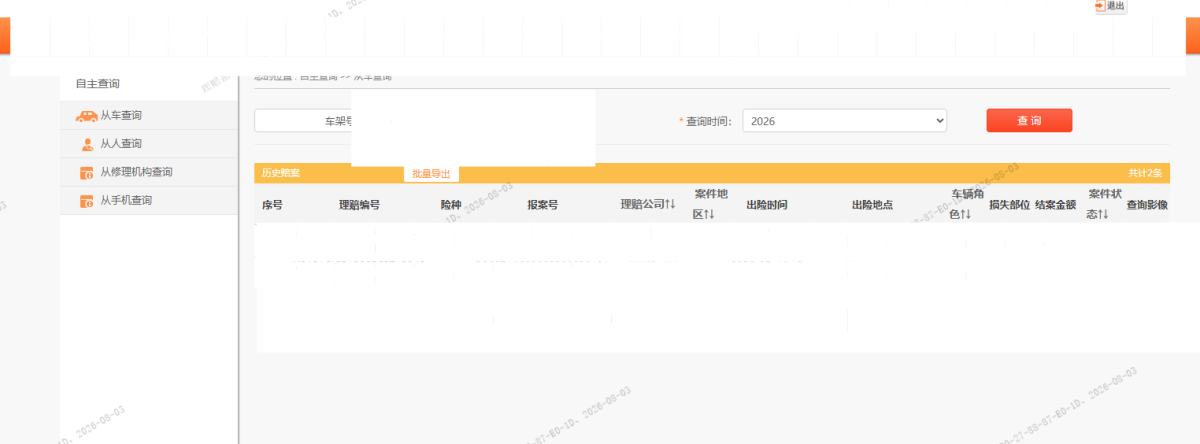
Task: Click the 自主查询 sidebar heading
Action: pos(98,84)
